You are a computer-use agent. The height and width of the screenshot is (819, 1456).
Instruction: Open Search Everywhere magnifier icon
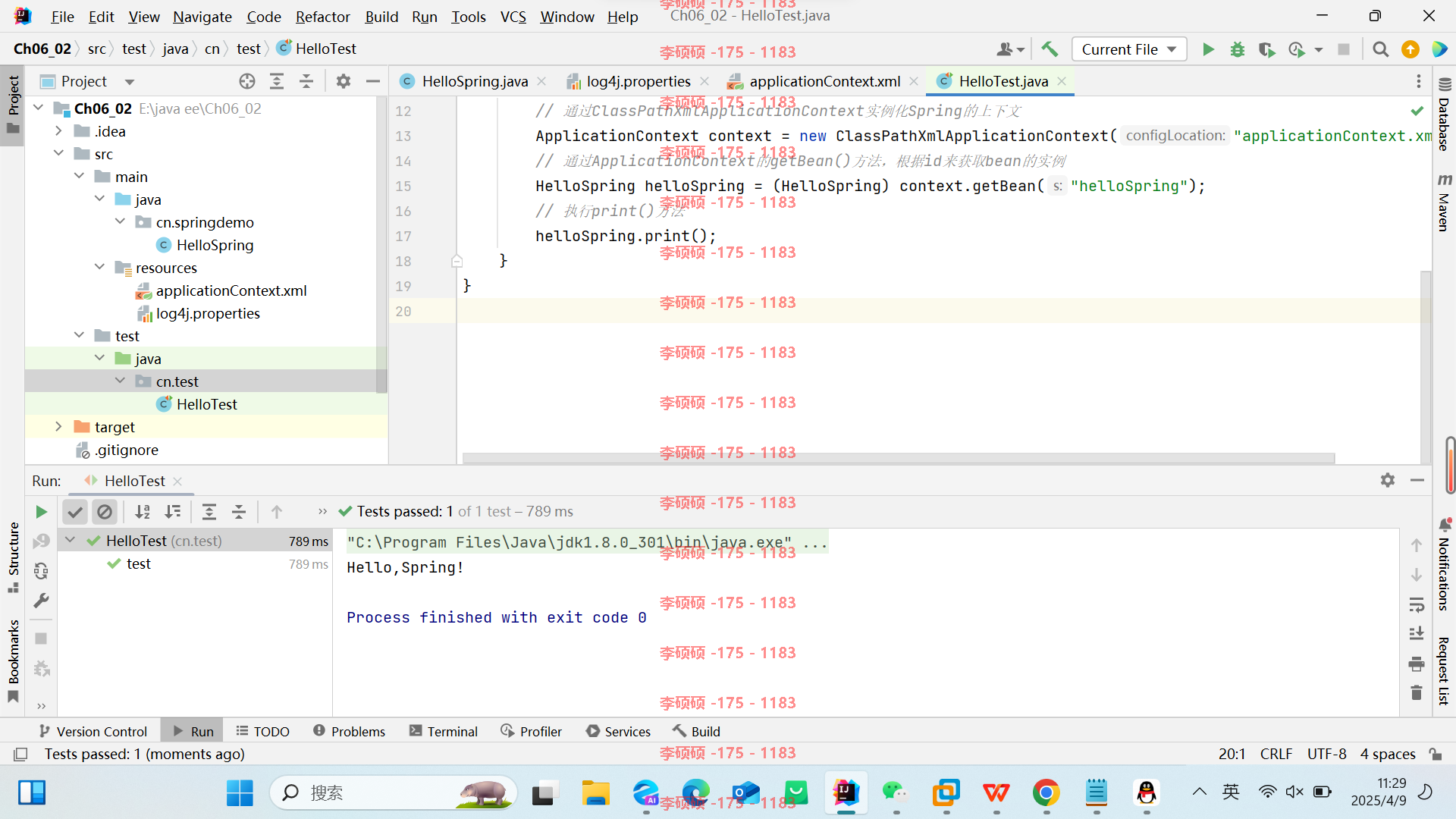[x=1381, y=49]
